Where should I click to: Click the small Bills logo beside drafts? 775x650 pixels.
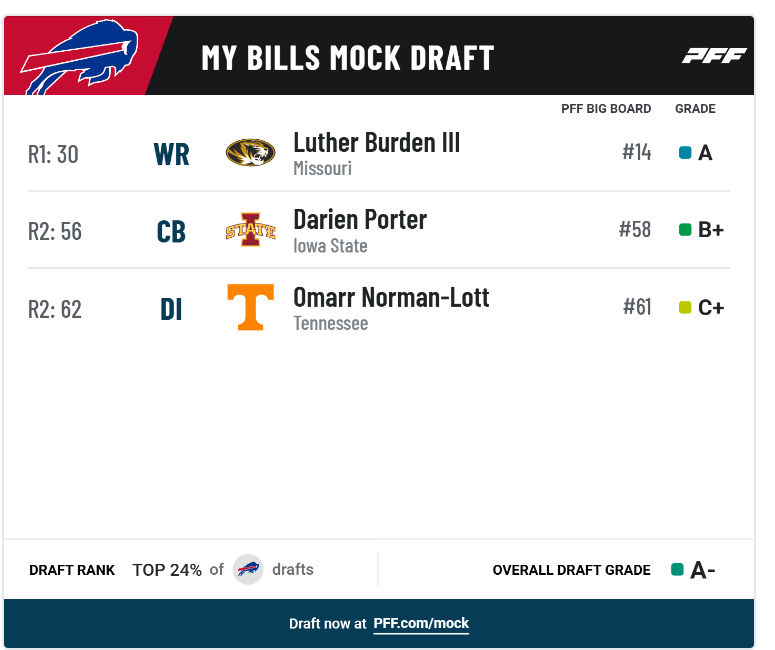(248, 569)
